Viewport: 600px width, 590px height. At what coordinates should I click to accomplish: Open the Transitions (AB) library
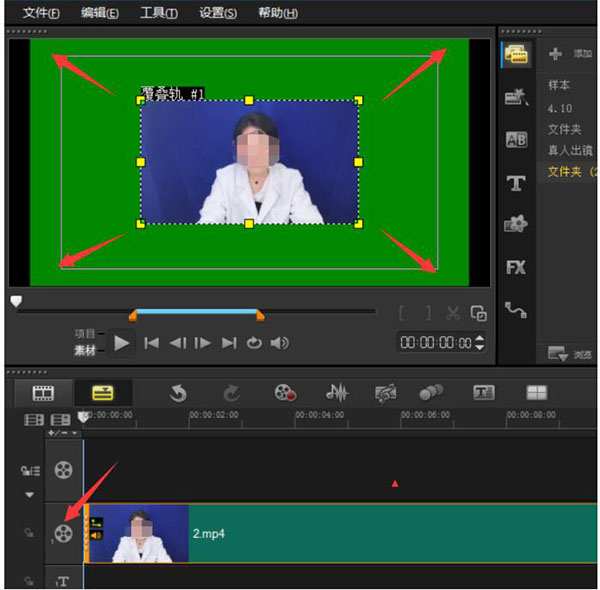(516, 140)
